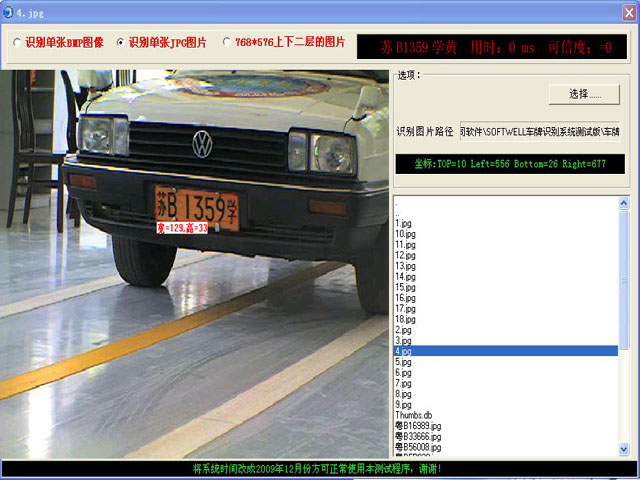Select 9.jpg in the file list
640x480 pixels.
[403, 405]
